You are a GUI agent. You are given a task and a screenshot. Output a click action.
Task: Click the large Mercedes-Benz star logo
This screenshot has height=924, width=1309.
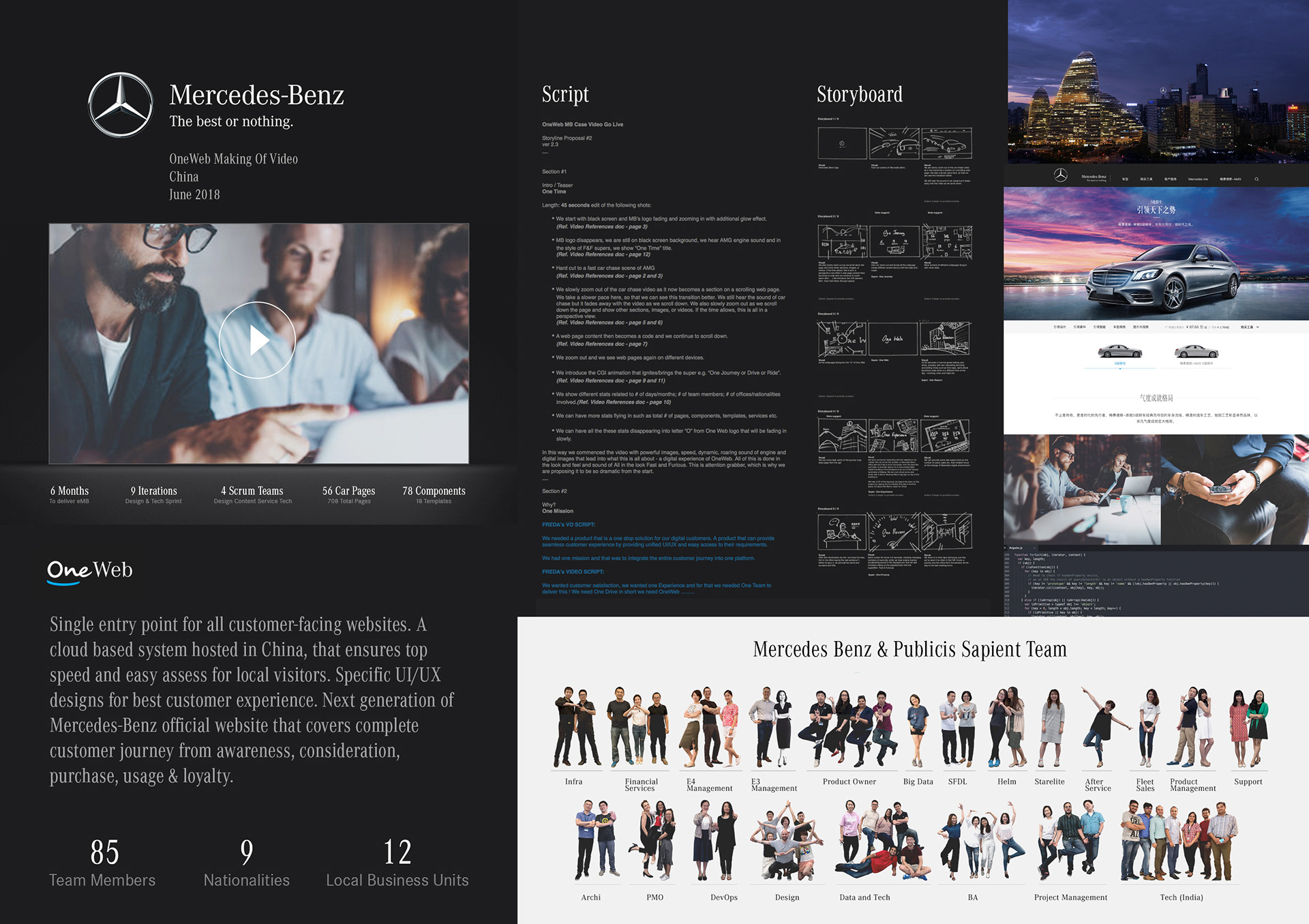pos(121,105)
